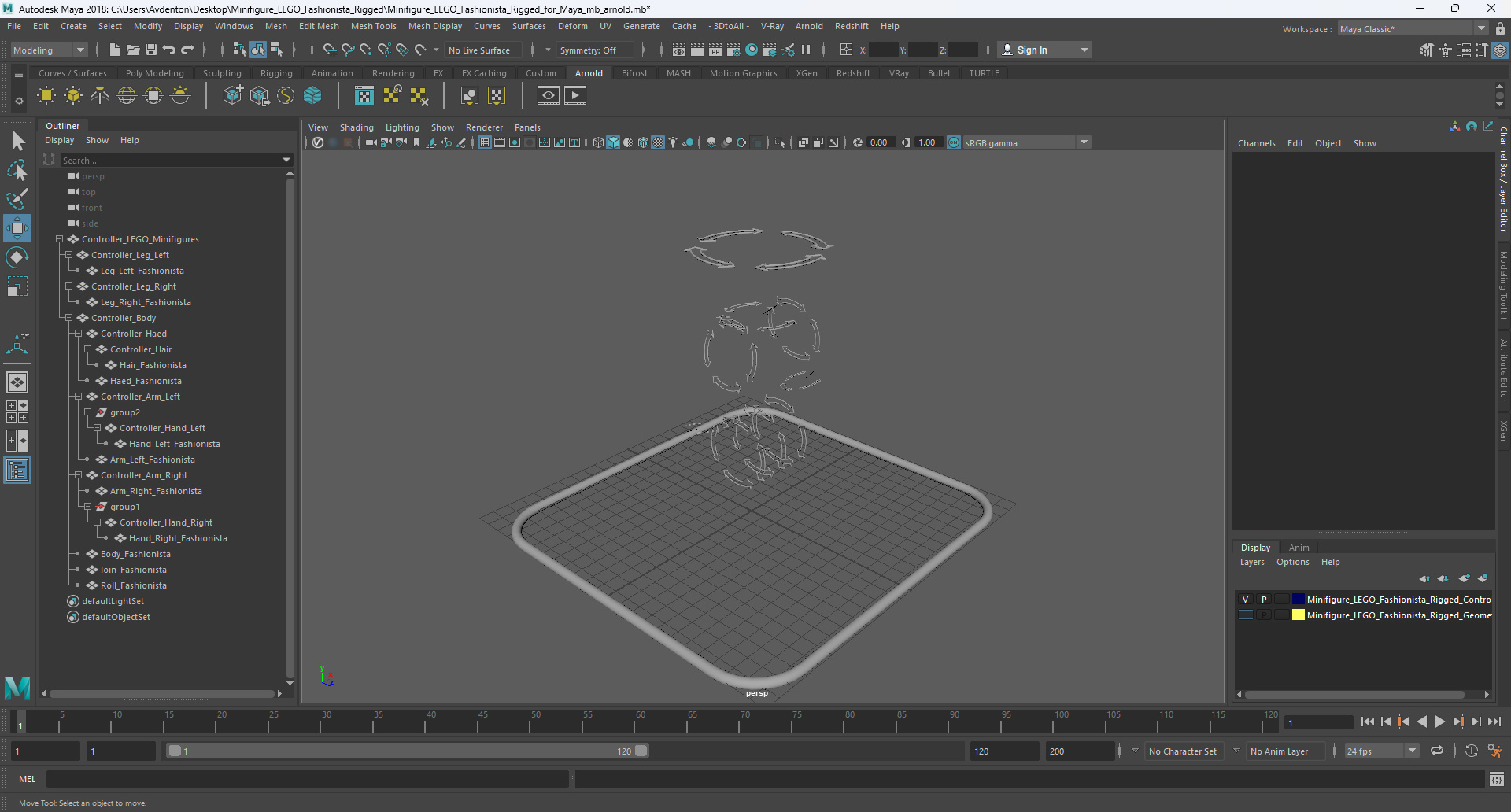The image size is (1511, 812).
Task: Click the navy Controllers layer color swatch
Action: (1299, 600)
